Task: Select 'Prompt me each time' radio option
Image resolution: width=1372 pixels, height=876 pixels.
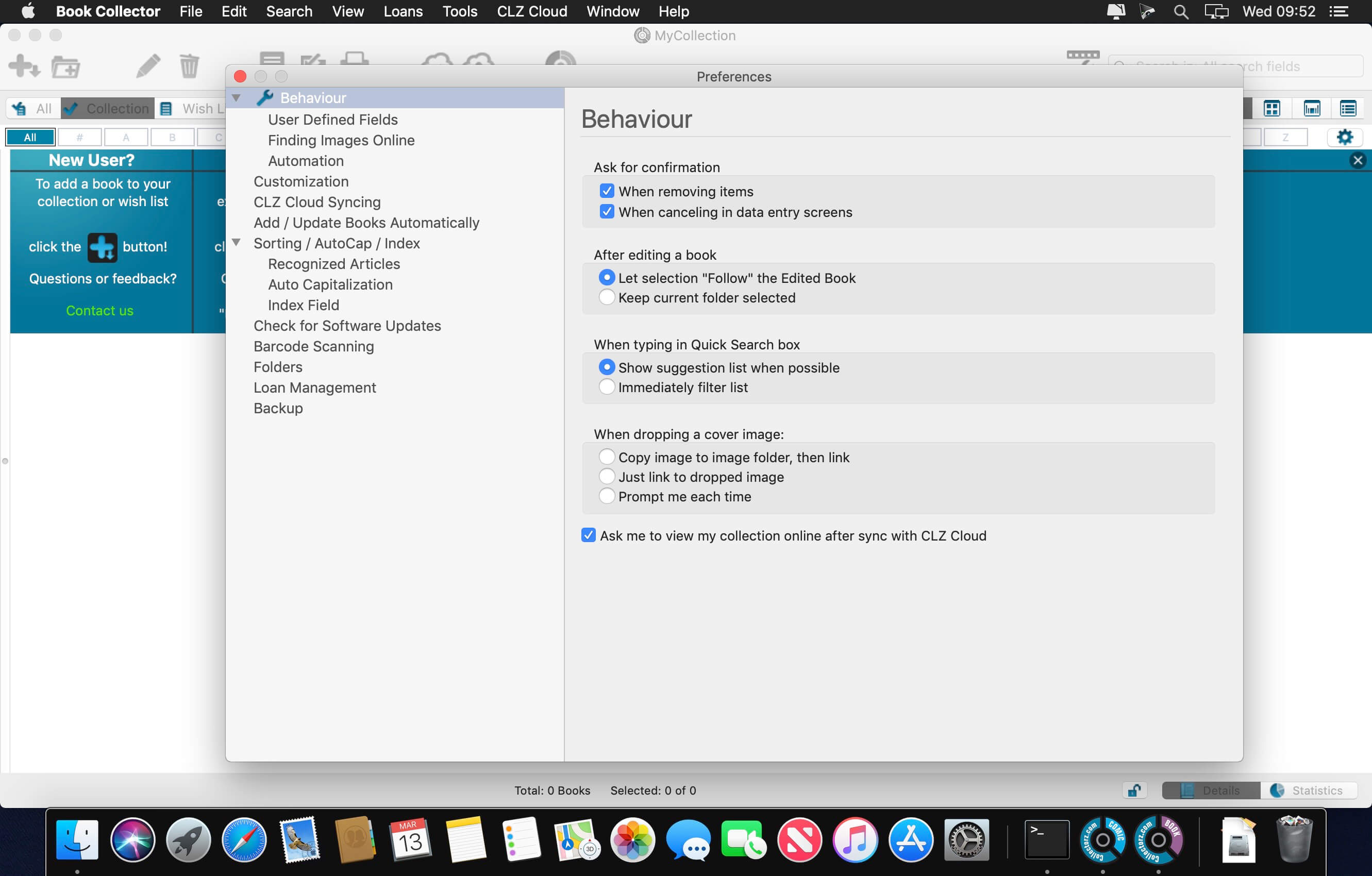Action: tap(607, 496)
